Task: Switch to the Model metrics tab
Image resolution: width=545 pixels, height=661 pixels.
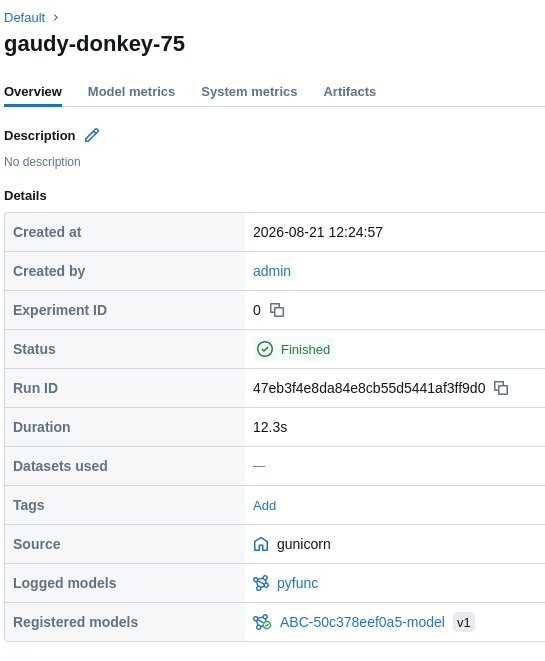Action: (x=131, y=92)
